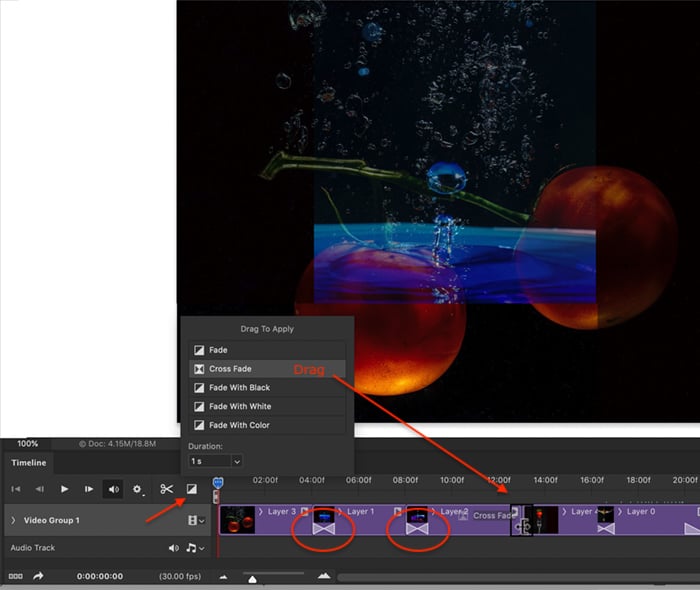Convert to frame animation icon
Viewport: 700px width, 590px height.
[16, 576]
